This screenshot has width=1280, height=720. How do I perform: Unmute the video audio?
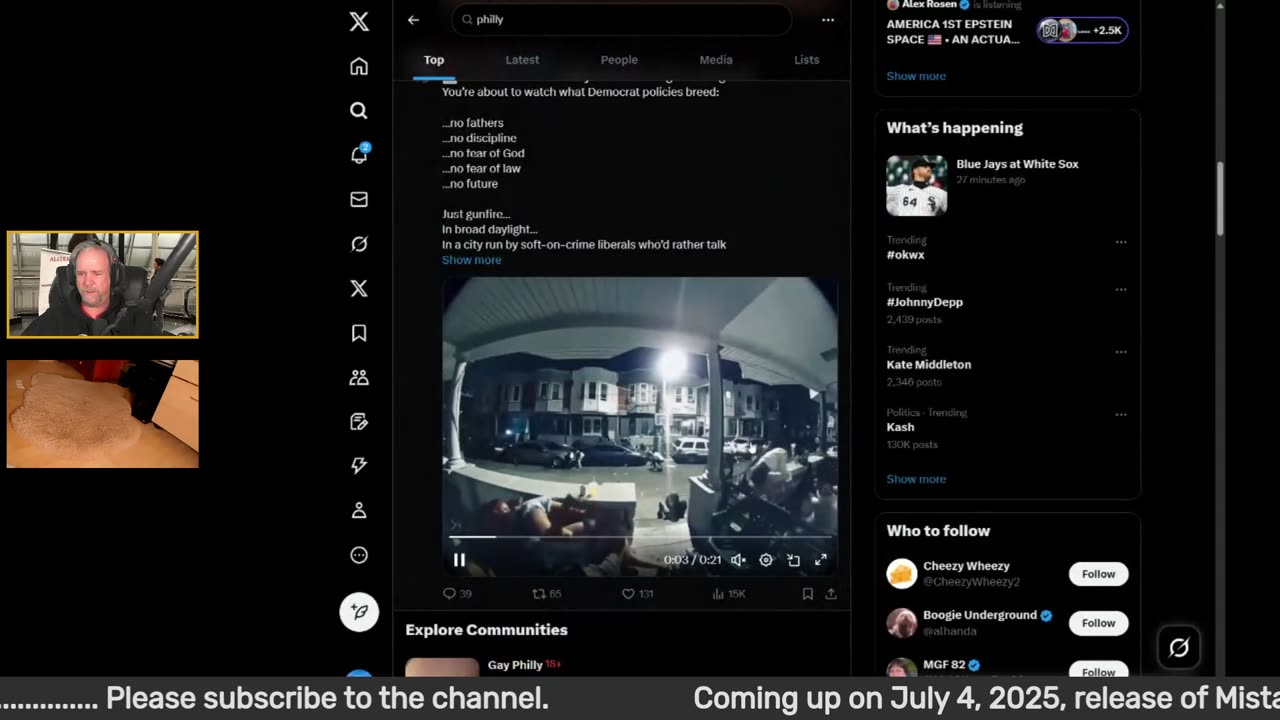738,560
